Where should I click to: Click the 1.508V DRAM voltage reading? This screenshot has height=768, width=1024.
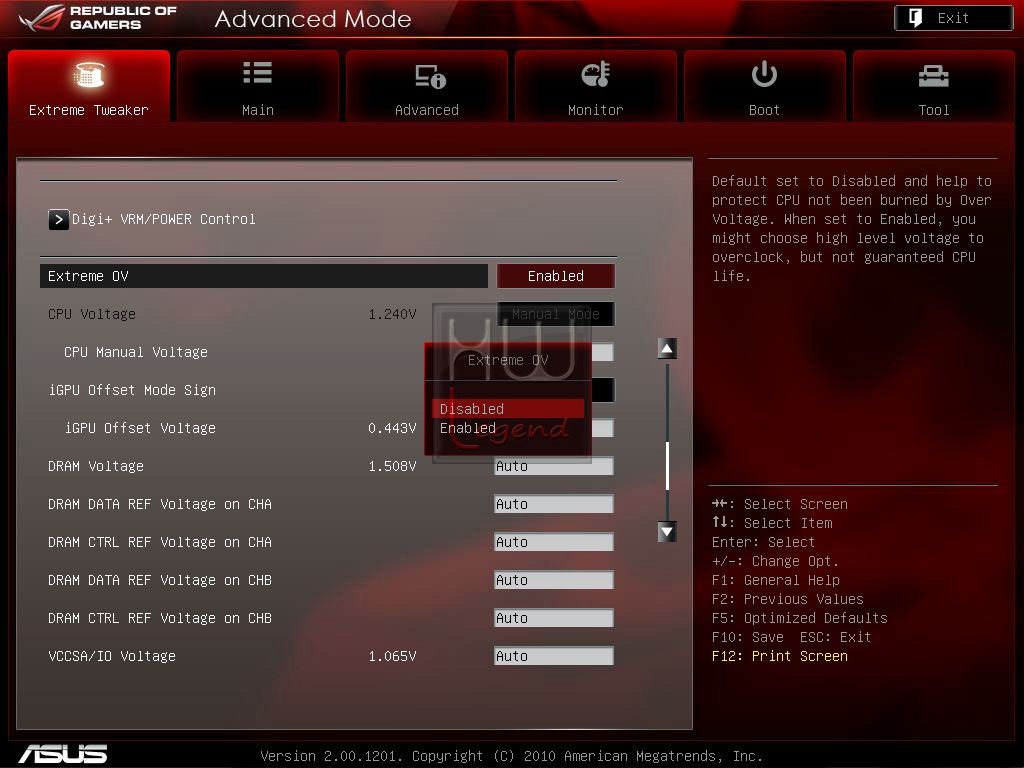[x=392, y=466]
